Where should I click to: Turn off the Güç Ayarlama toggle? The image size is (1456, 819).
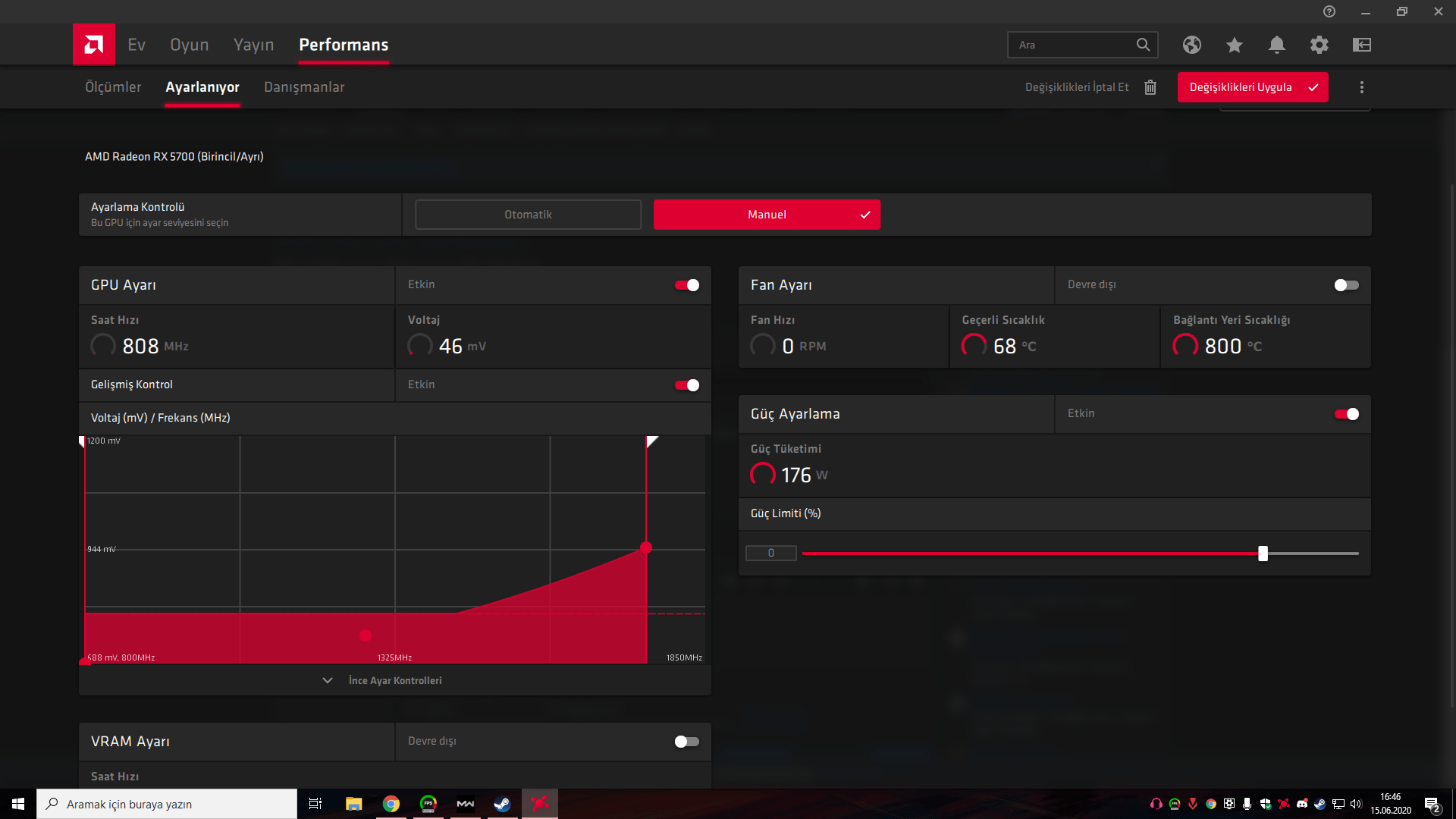1346,414
